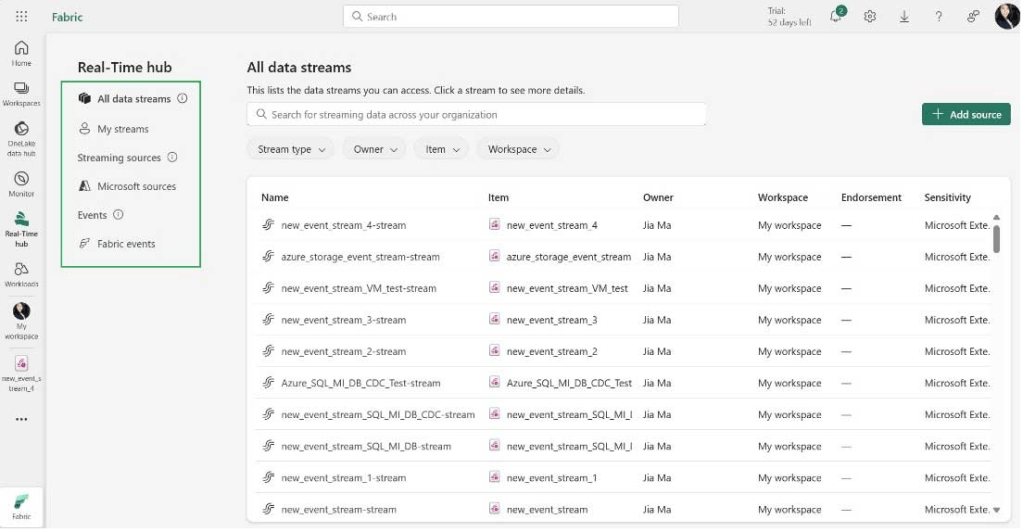Open the new_event_stream_4-stream link
The width and height of the screenshot is (1023, 532).
click(x=343, y=225)
